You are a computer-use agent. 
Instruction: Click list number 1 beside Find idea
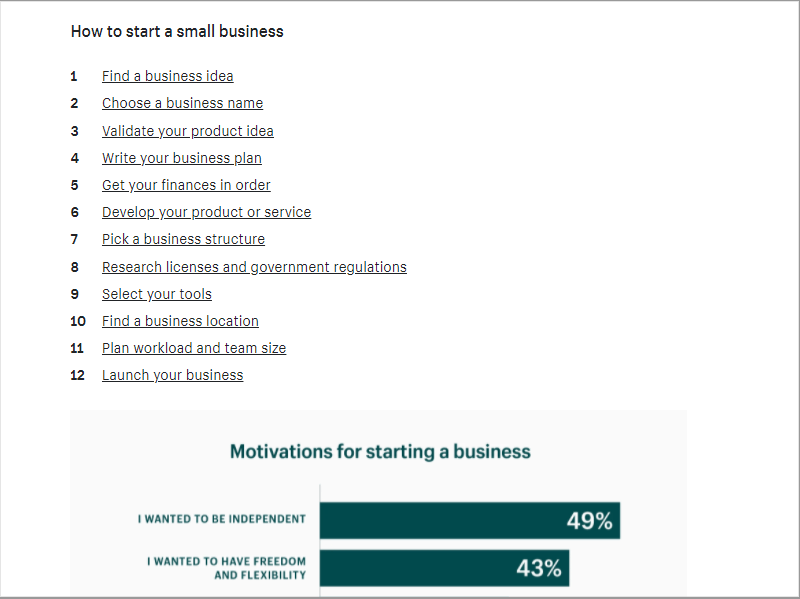coord(74,77)
